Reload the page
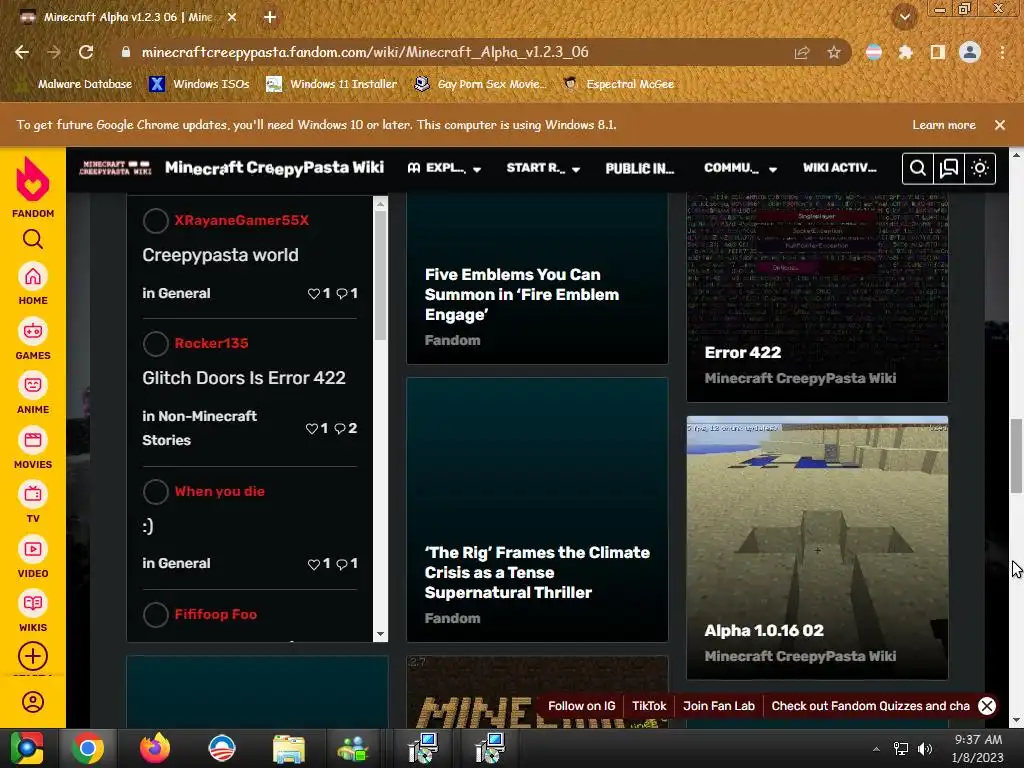 [86, 52]
